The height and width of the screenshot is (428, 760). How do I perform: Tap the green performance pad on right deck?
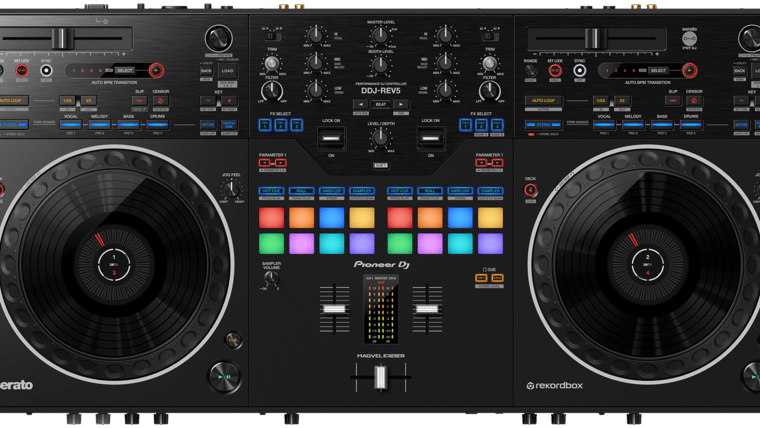400,244
